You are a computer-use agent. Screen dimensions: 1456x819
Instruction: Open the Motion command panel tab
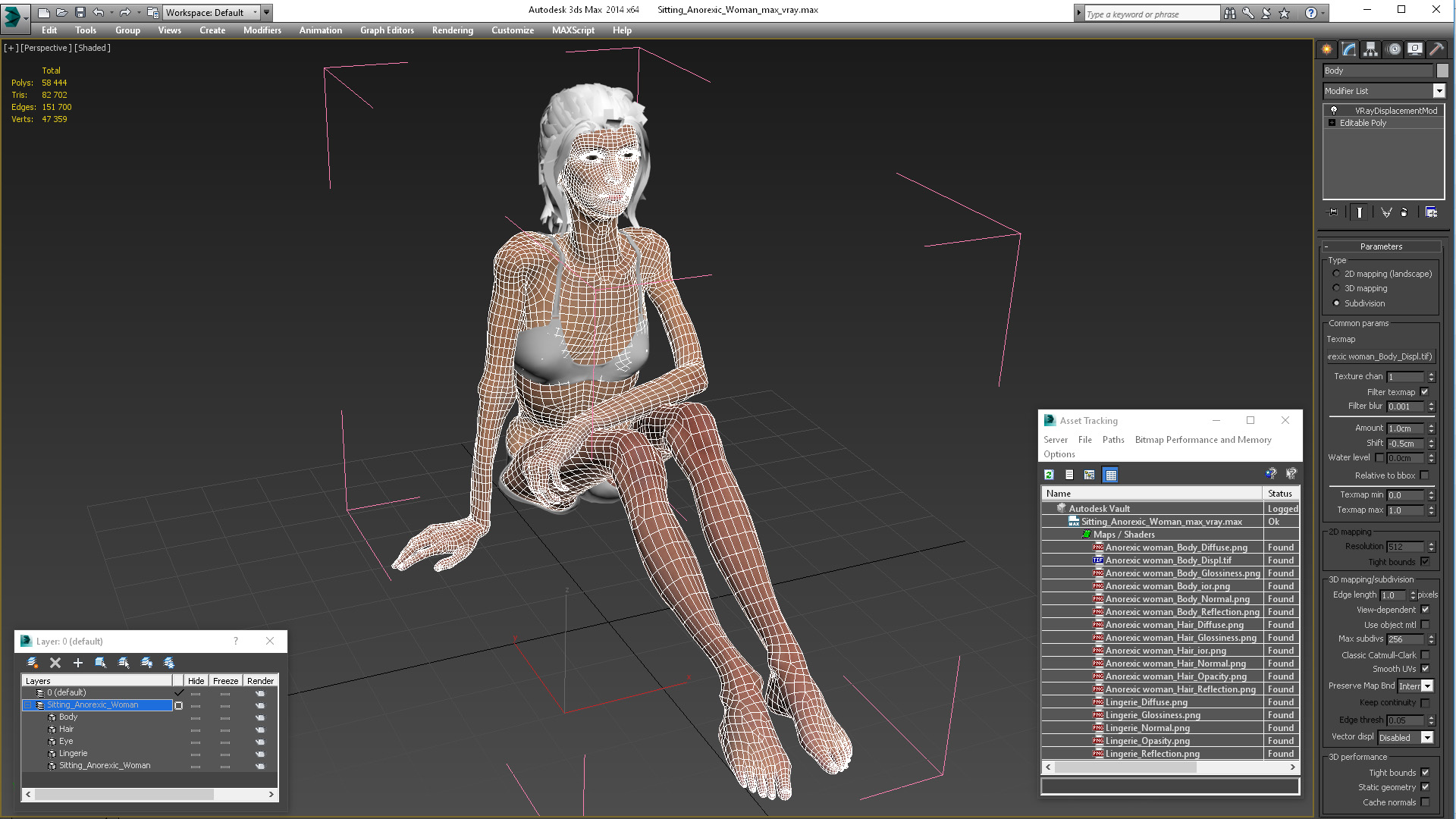click(1393, 49)
